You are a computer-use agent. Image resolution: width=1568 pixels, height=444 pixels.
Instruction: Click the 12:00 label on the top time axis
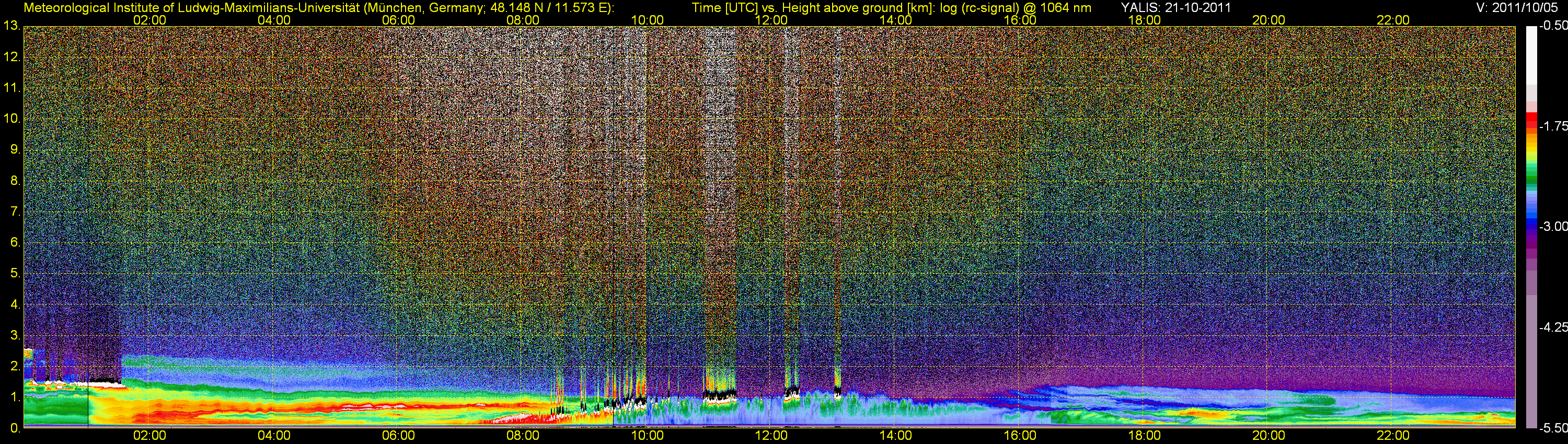(771, 20)
